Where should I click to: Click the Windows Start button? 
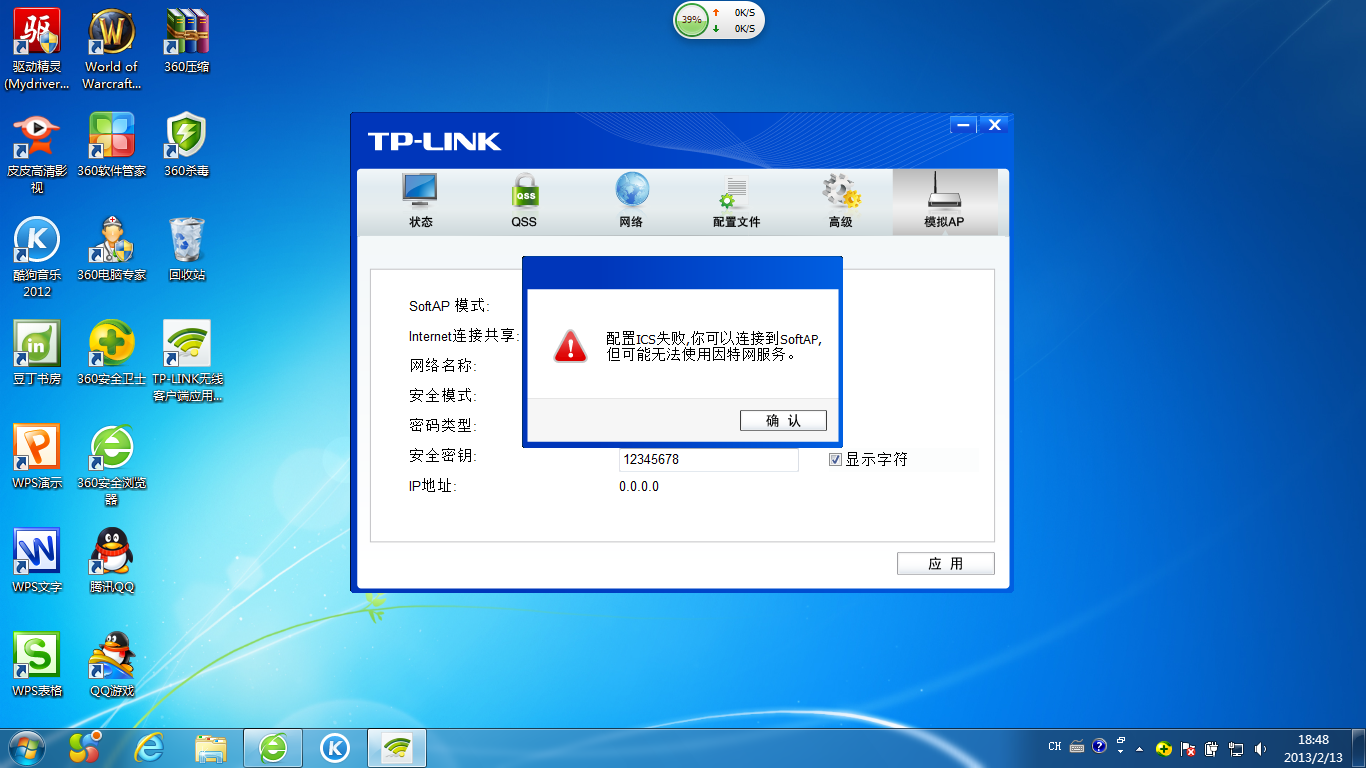click(x=27, y=747)
